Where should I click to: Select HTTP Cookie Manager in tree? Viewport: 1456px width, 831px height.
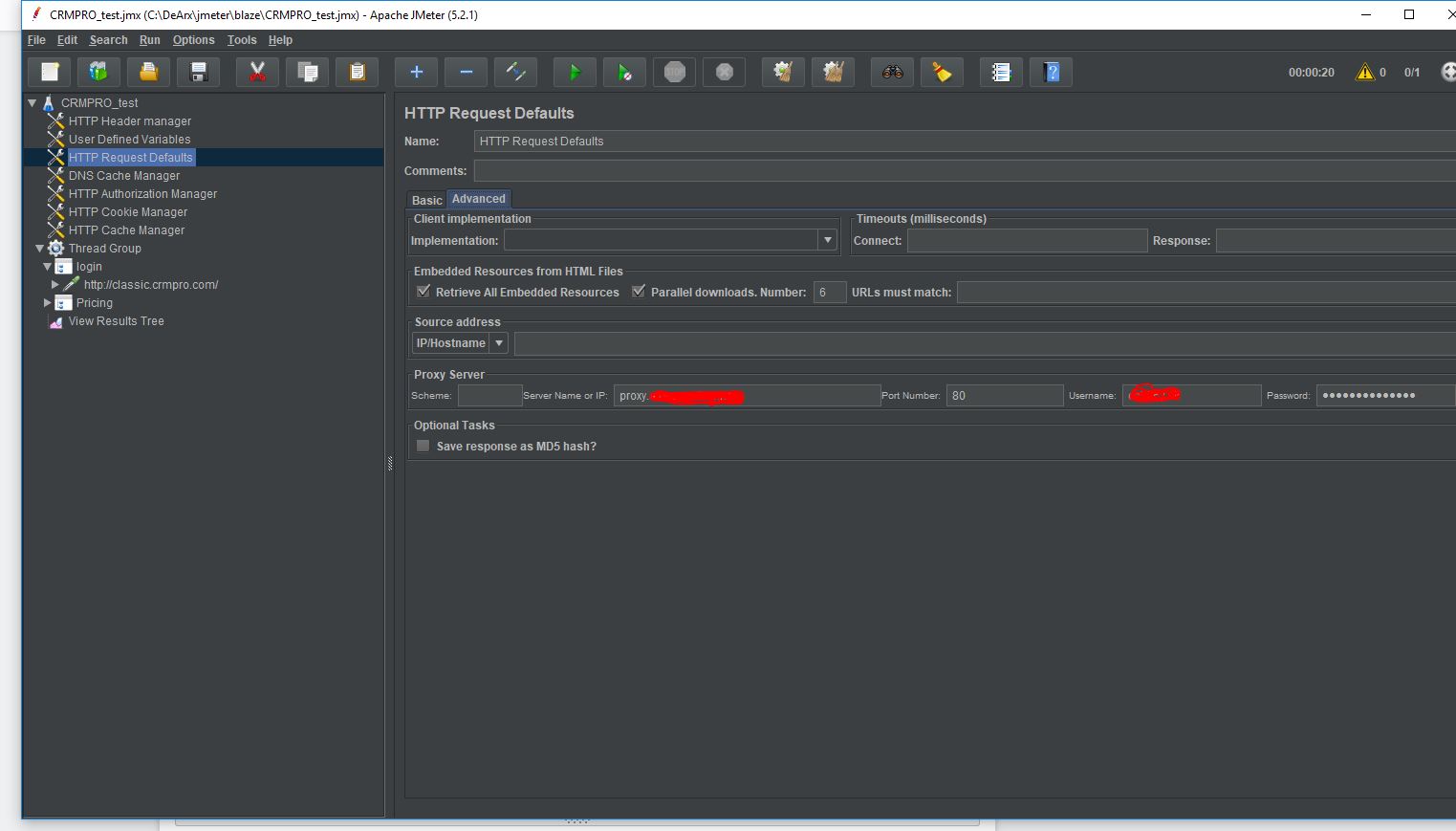click(x=128, y=211)
